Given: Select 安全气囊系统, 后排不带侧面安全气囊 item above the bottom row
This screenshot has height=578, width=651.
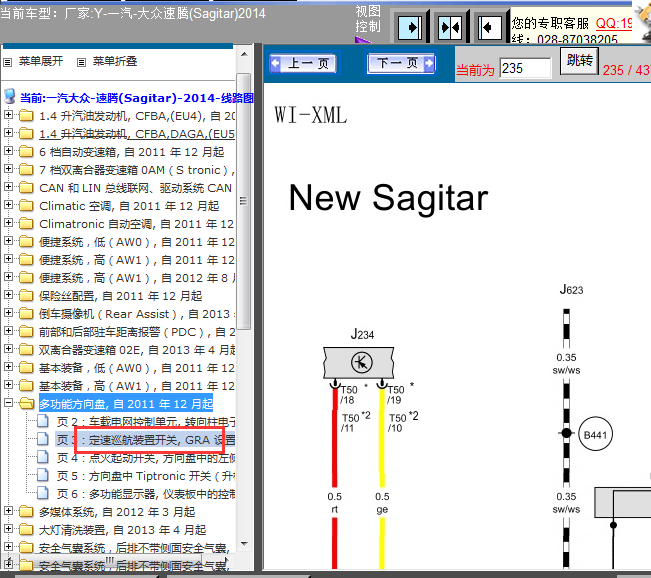Looking at the screenshot, I should pyautogui.click(x=134, y=548).
